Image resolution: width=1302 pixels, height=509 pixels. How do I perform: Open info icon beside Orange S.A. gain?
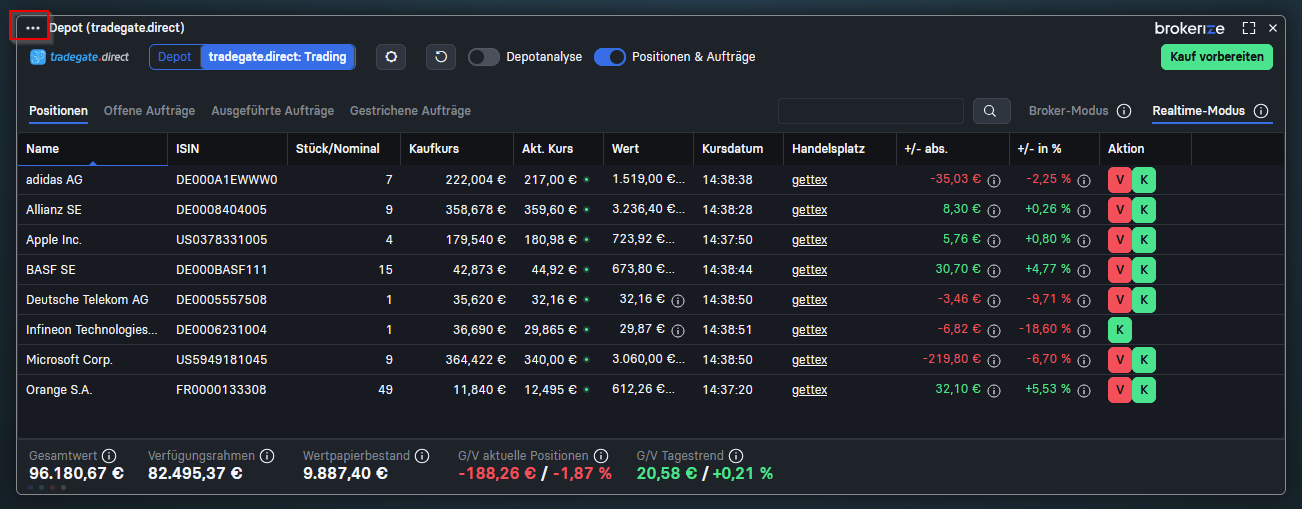pos(994,390)
